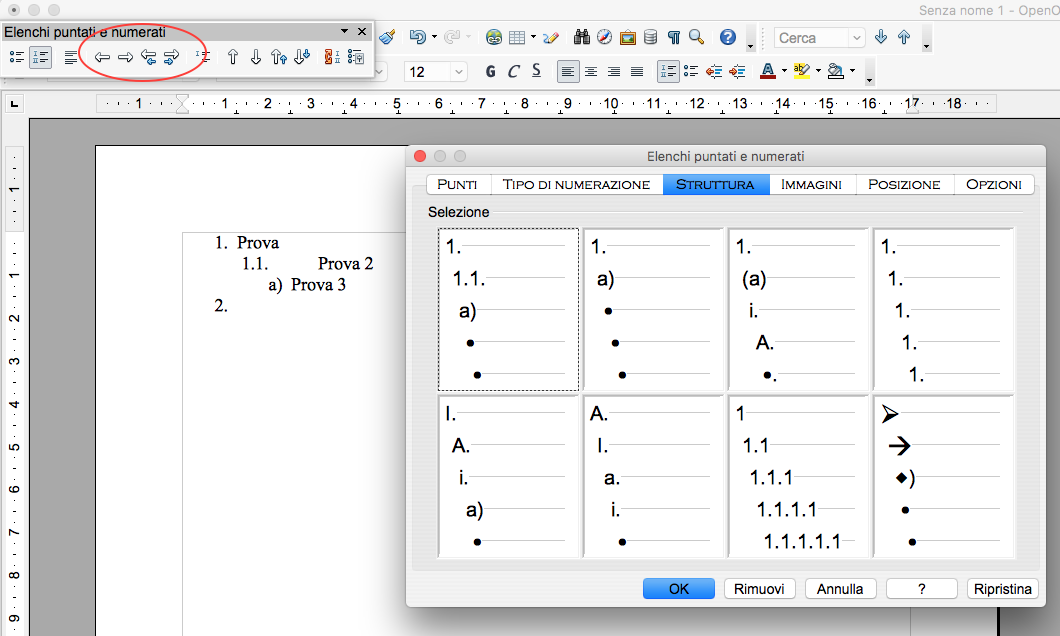Switch to the Punti tab
1060x636 pixels.
[458, 185]
